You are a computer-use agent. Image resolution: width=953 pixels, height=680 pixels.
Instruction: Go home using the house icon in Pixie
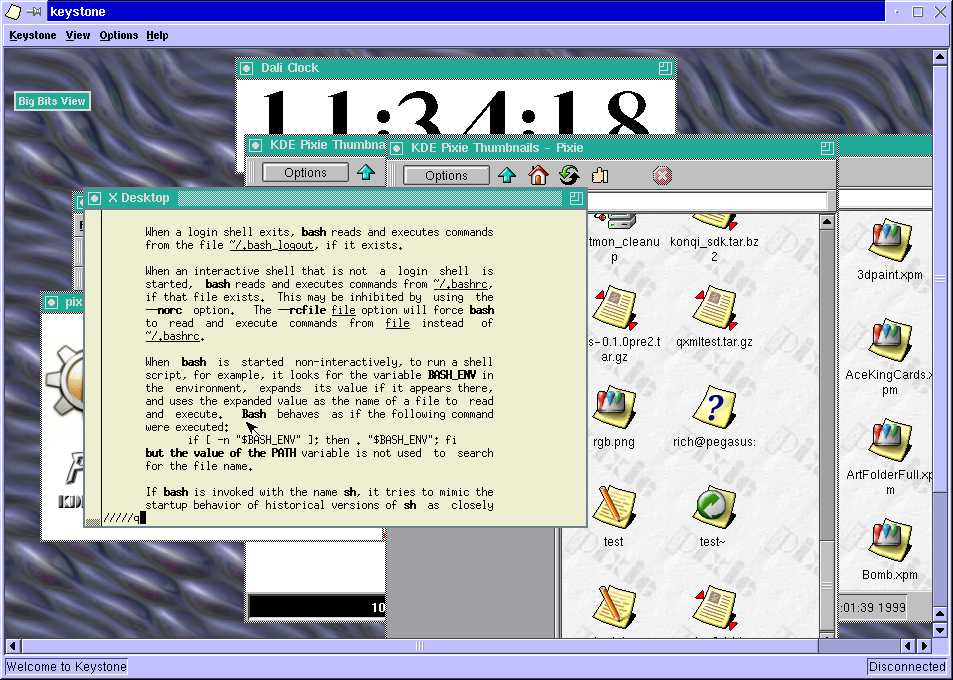(538, 176)
